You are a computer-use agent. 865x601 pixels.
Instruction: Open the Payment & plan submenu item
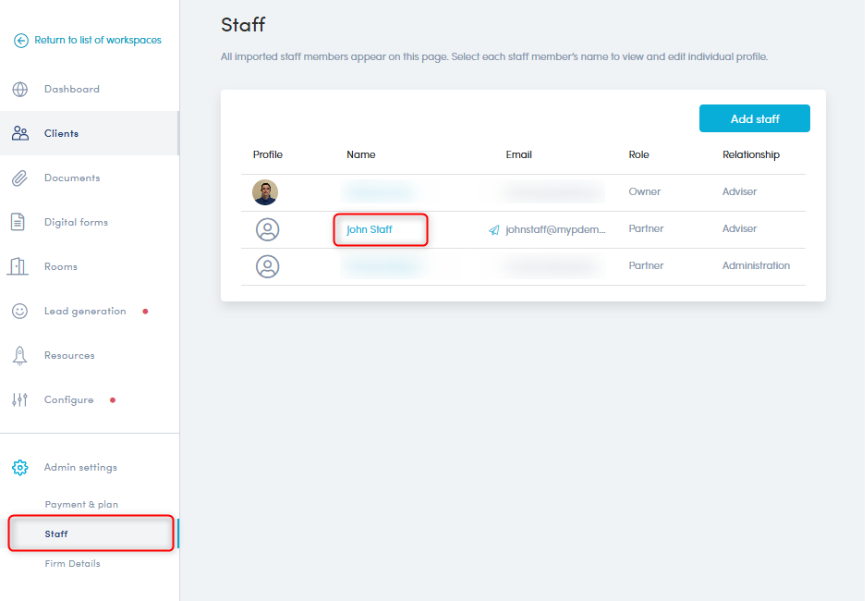tap(81, 505)
